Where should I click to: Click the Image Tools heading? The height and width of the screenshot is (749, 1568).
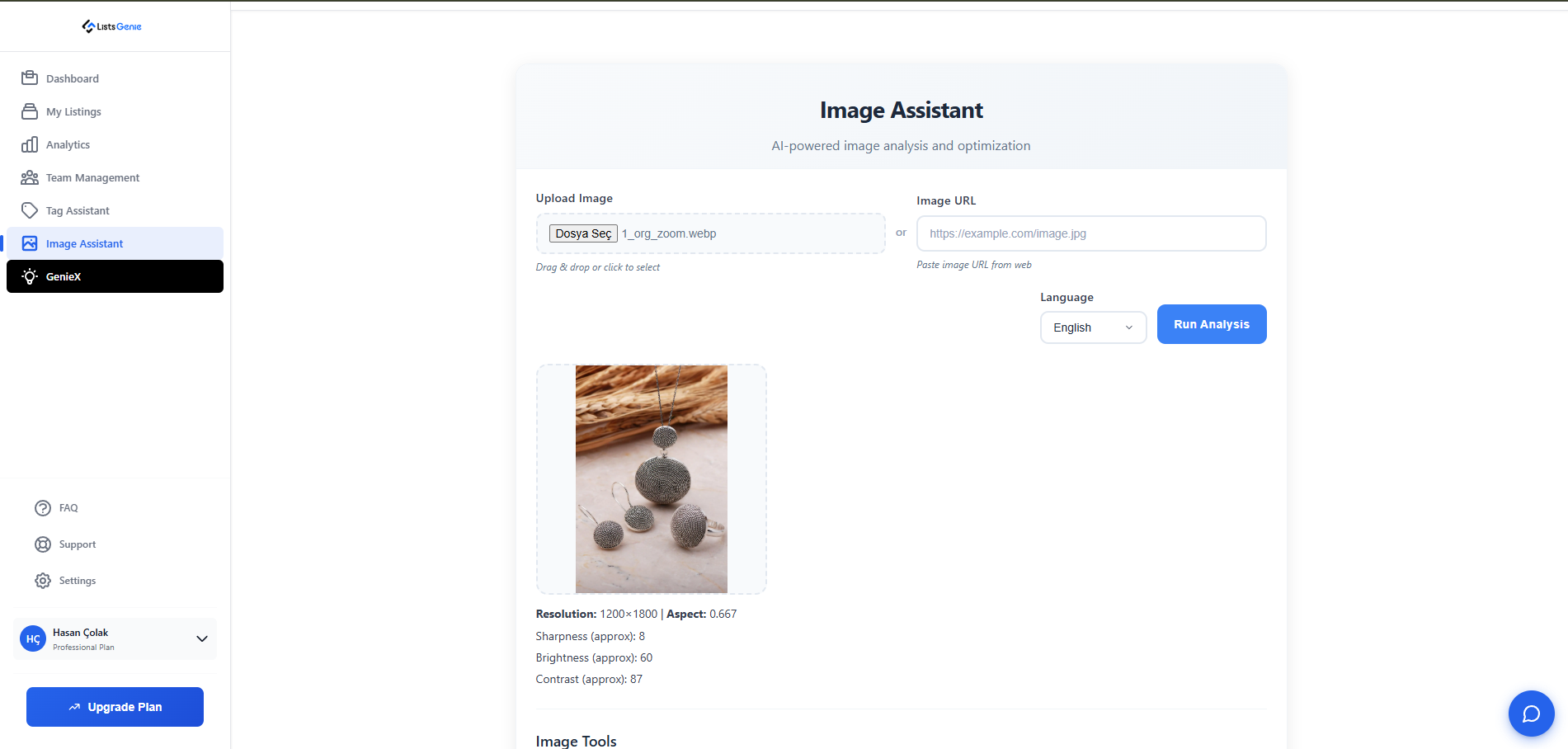[576, 741]
